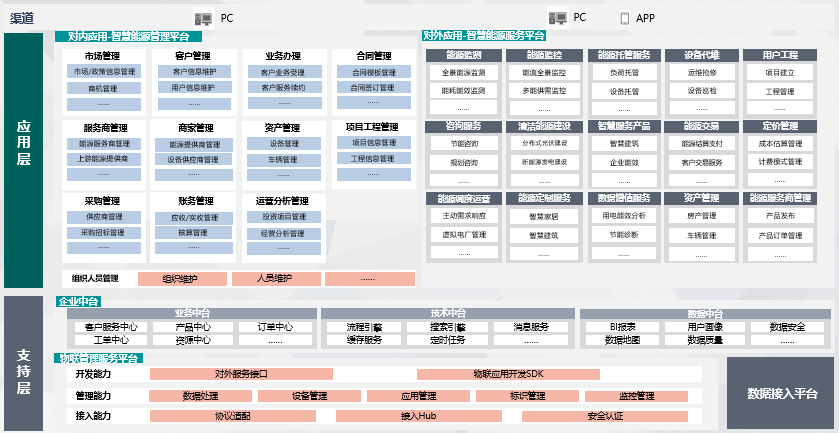Select 客户服务中心 in 业务中台
The height and width of the screenshot is (433, 839).
tap(111, 327)
